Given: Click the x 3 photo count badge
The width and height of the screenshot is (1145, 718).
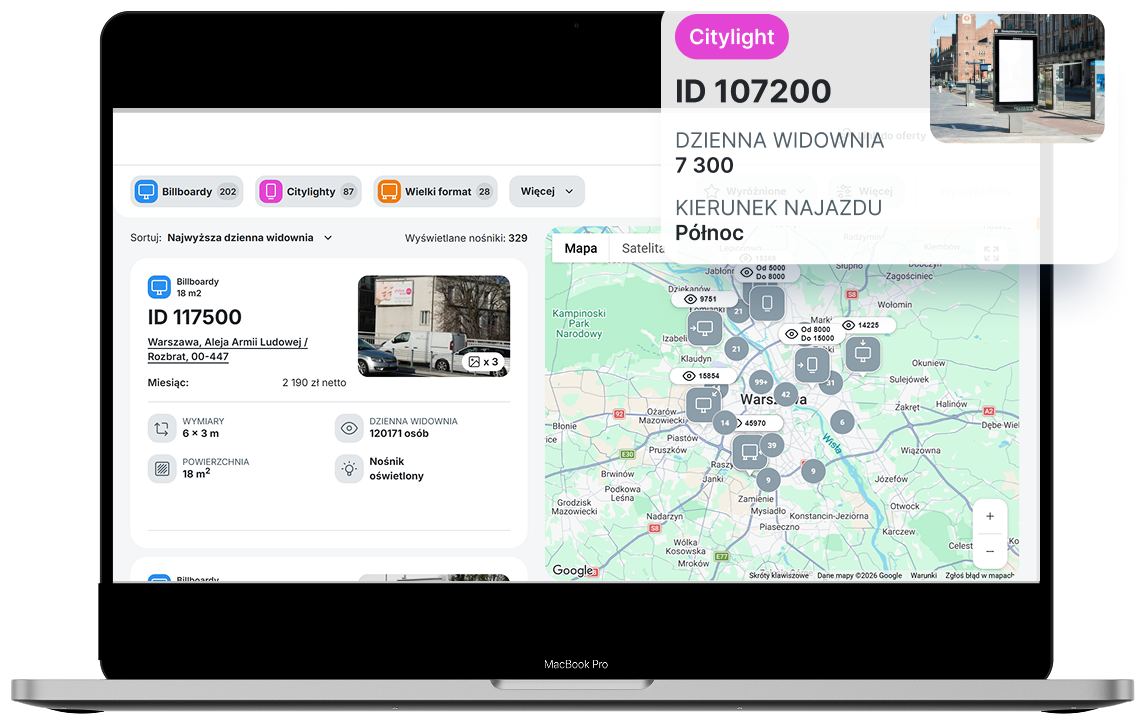Looking at the screenshot, I should pyautogui.click(x=483, y=362).
